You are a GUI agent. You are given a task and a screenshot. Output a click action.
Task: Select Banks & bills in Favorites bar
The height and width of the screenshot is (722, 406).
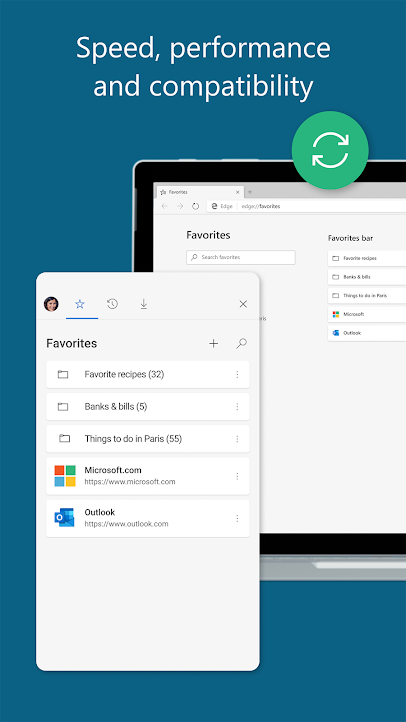[367, 277]
